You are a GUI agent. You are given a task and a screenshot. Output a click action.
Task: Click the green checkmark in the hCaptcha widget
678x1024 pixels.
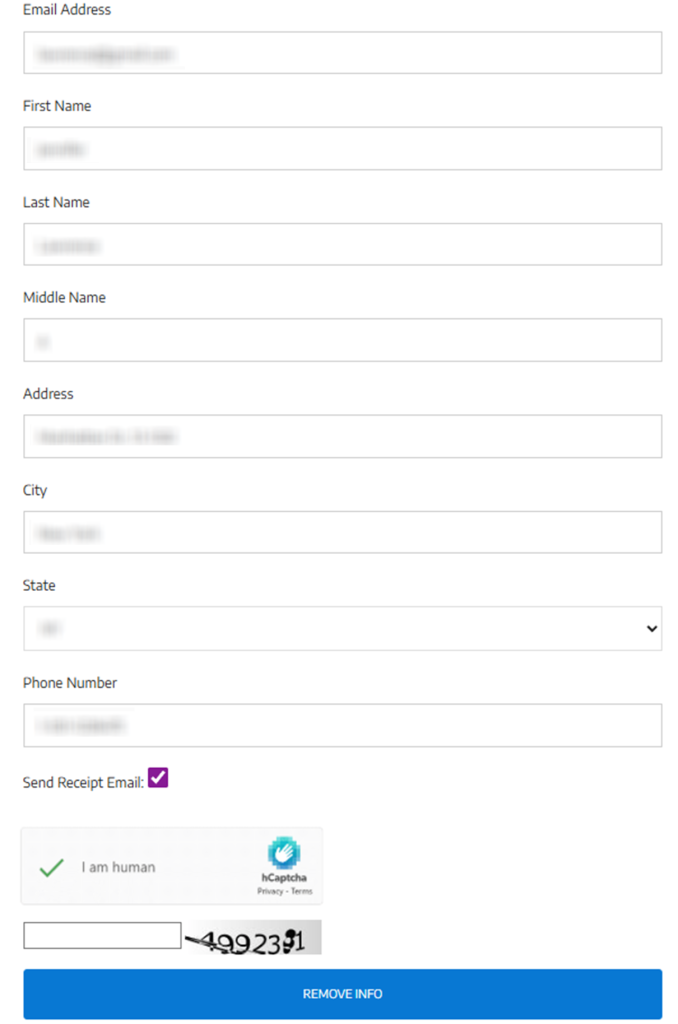[x=51, y=867]
